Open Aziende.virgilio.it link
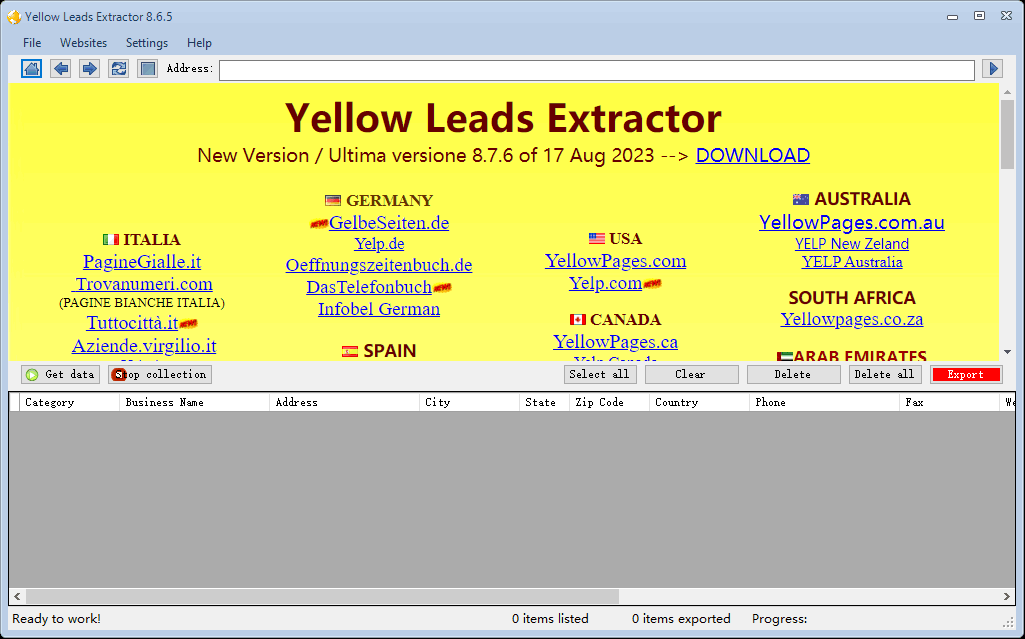1025x639 pixels. 144,346
